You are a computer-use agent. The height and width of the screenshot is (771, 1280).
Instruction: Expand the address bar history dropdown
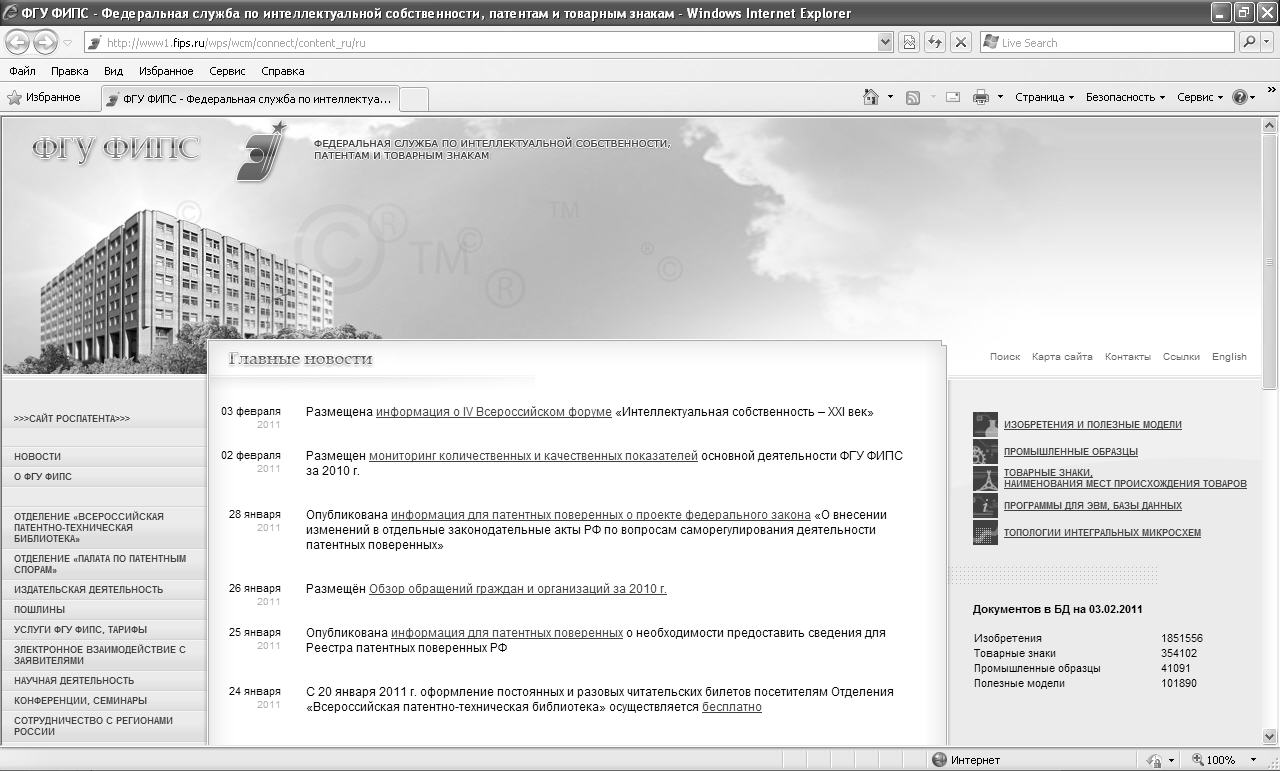coord(885,43)
